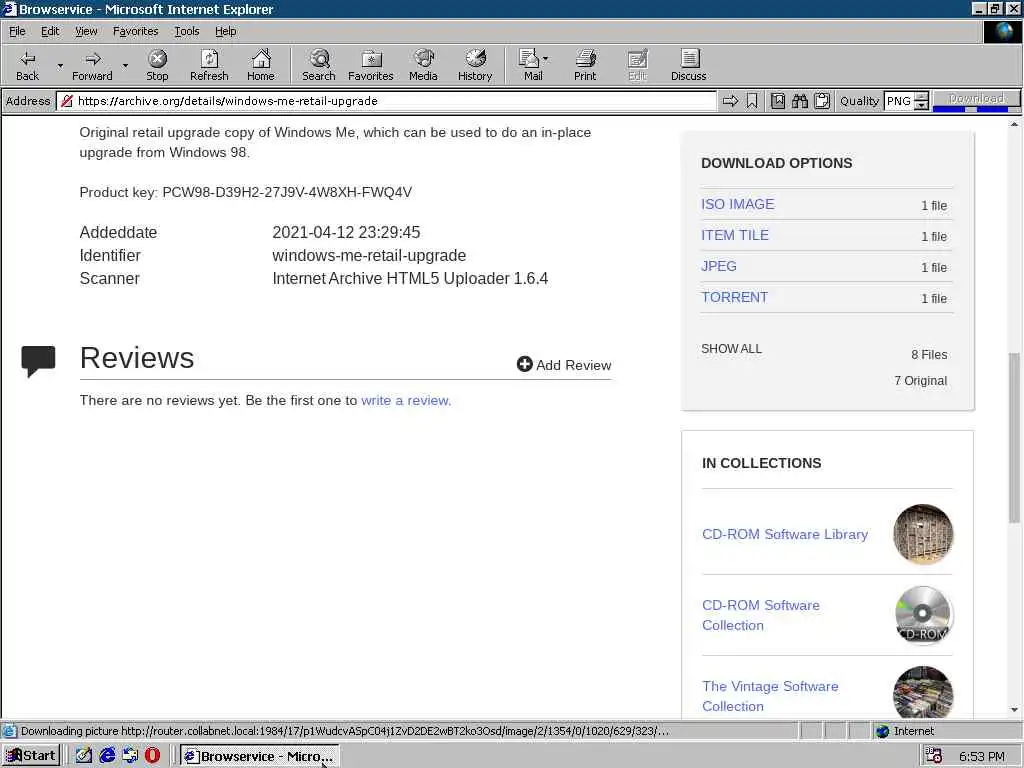Open the ISO IMAGE download option

coord(737,204)
